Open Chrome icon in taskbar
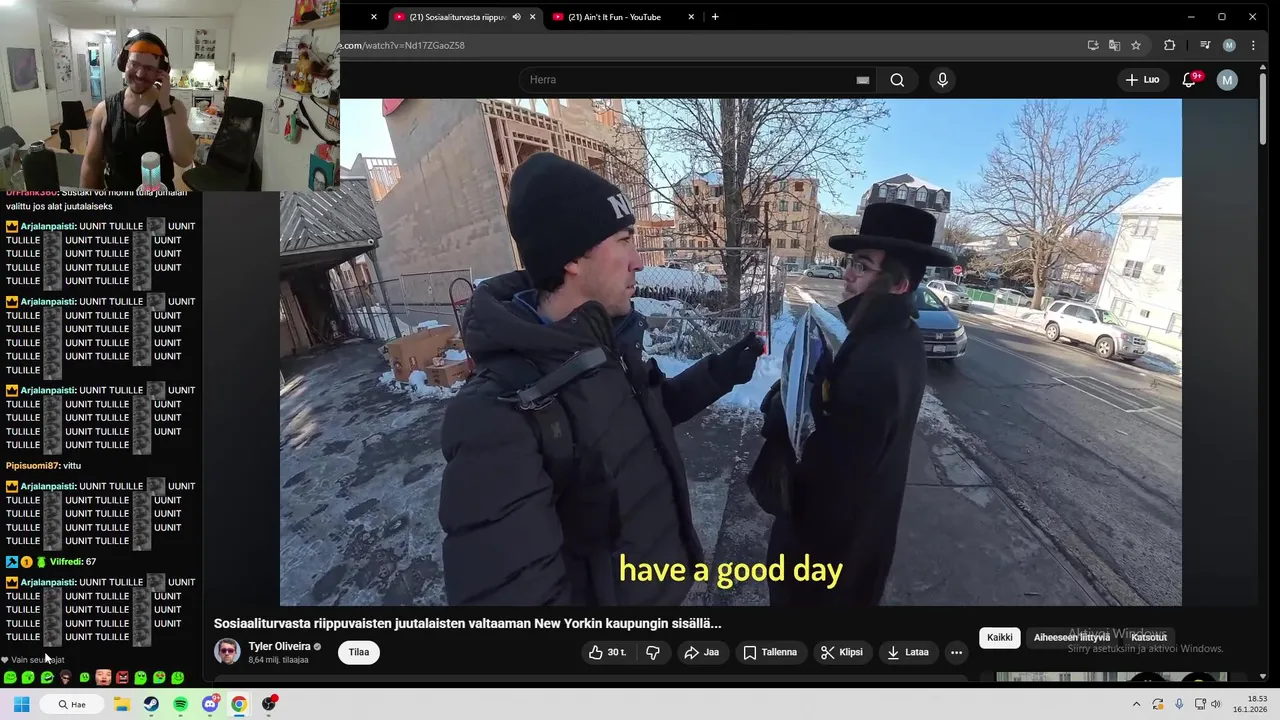The height and width of the screenshot is (720, 1280). coord(239,704)
